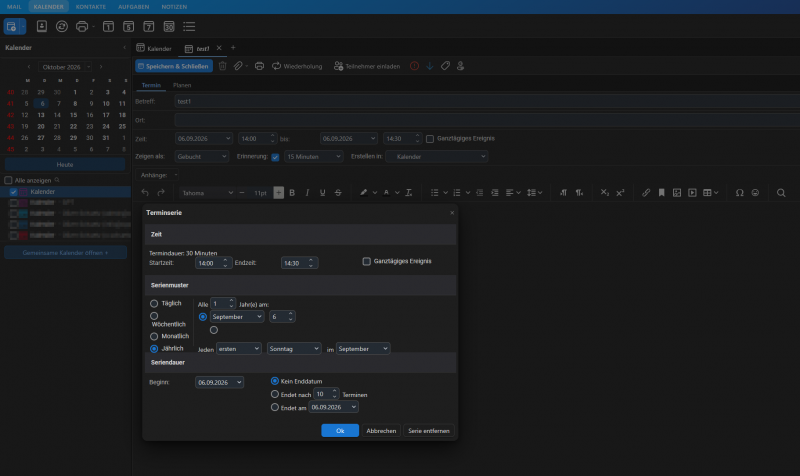Open the Kontakte section

coord(91,7)
